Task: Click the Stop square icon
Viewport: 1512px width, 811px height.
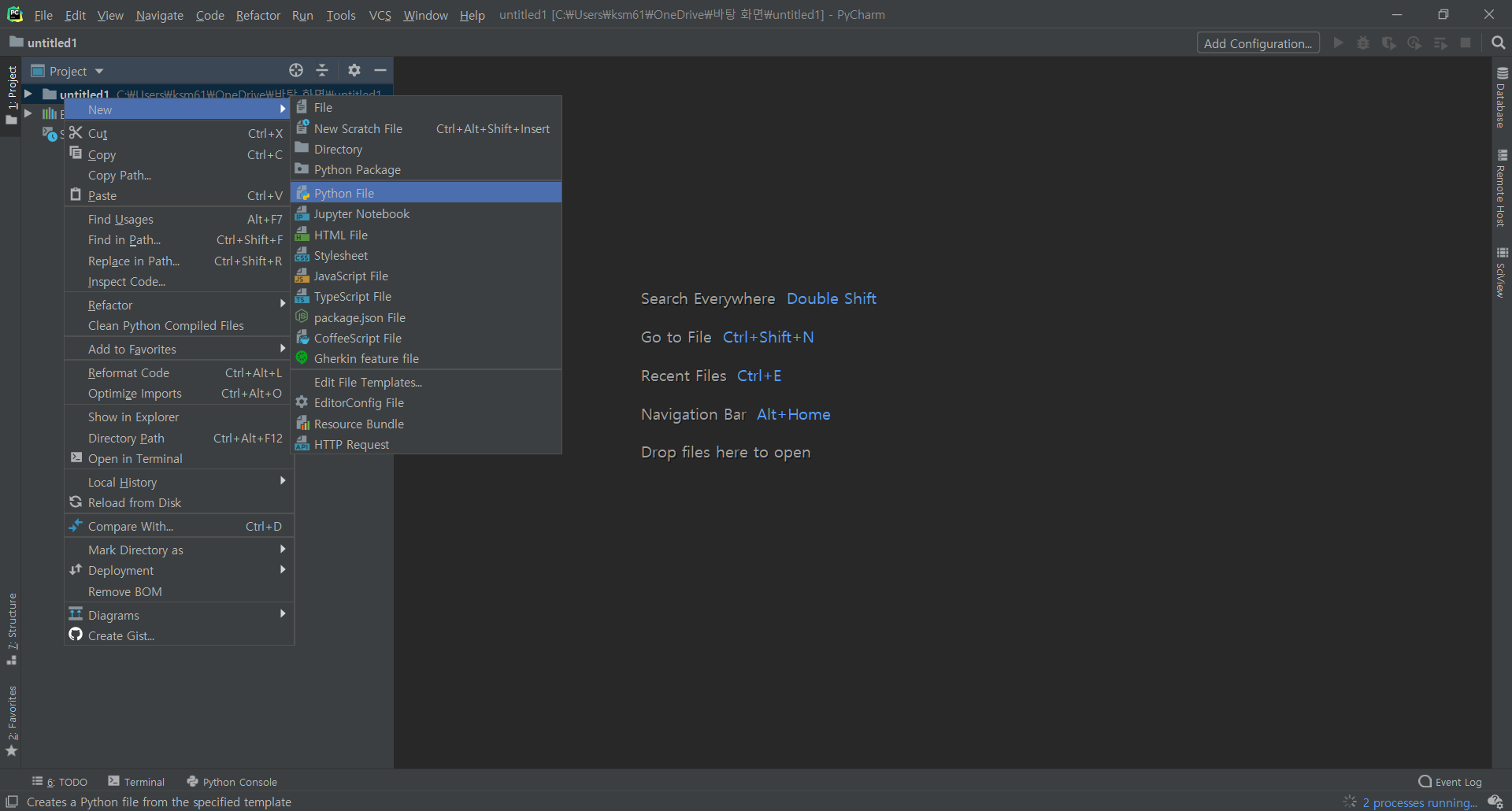Action: click(1466, 43)
